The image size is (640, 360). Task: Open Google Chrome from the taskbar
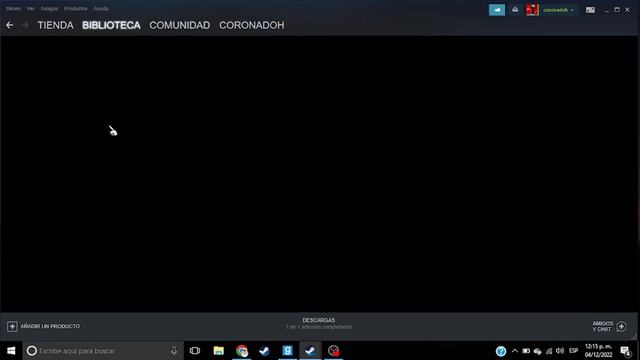(x=242, y=351)
